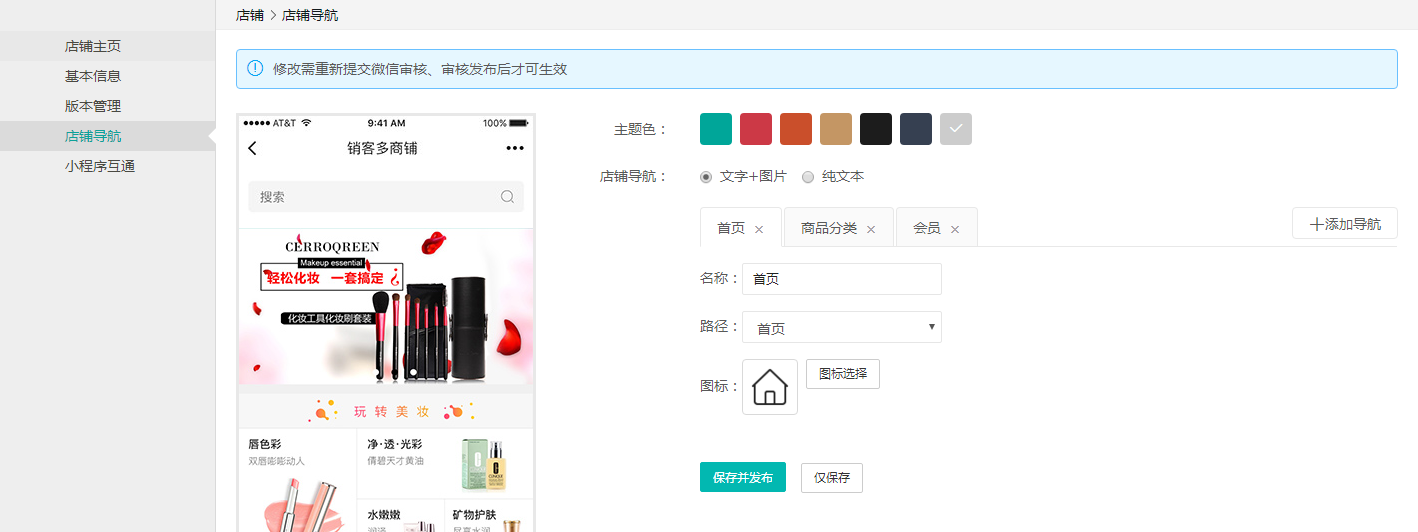Screen dimensions: 1418x532
Task: Click the 保存并发布 button
Action: (743, 478)
